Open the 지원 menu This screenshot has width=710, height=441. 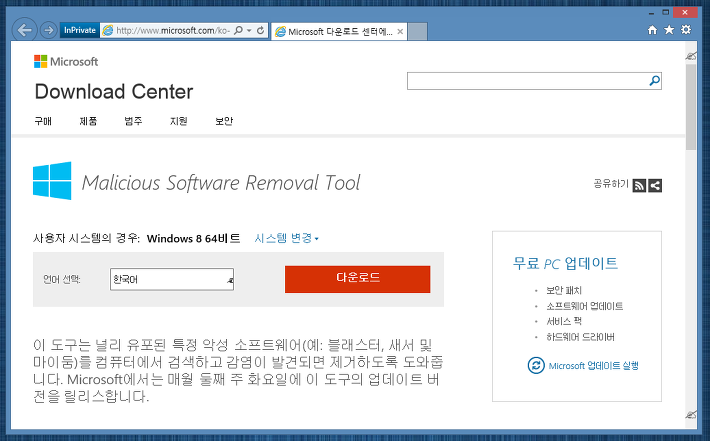point(179,121)
